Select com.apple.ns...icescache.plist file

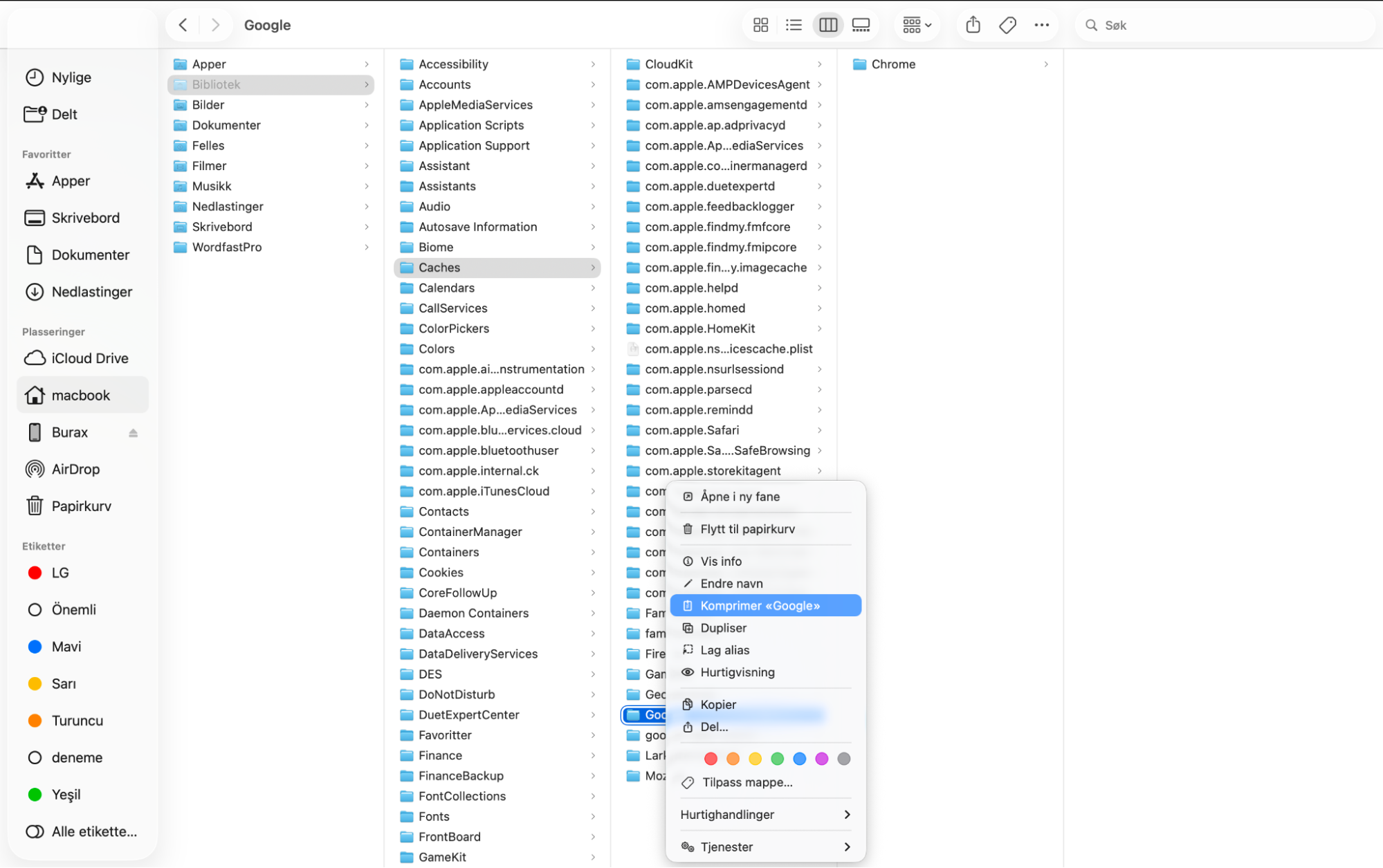coord(723,349)
